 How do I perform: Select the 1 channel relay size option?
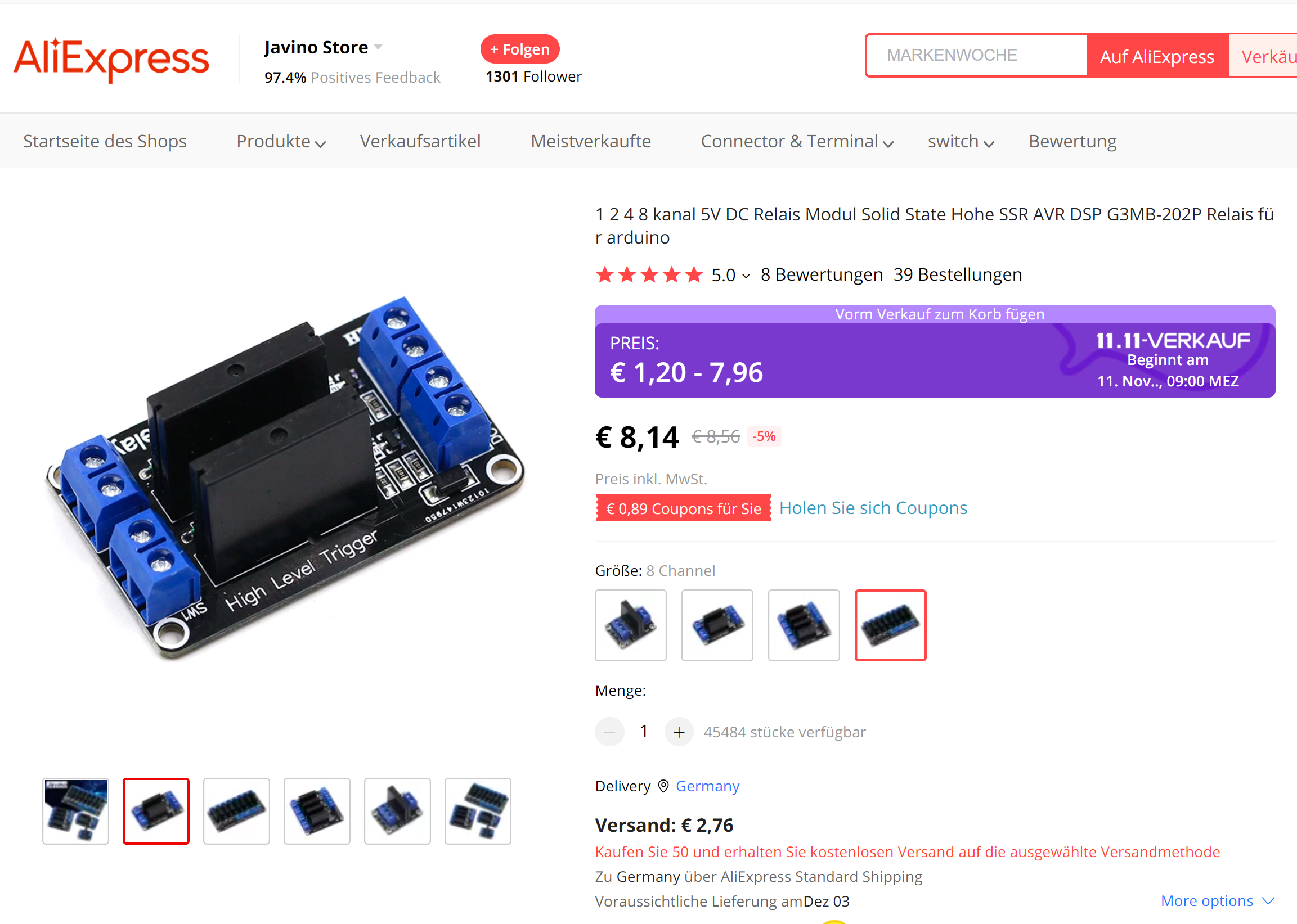[631, 625]
